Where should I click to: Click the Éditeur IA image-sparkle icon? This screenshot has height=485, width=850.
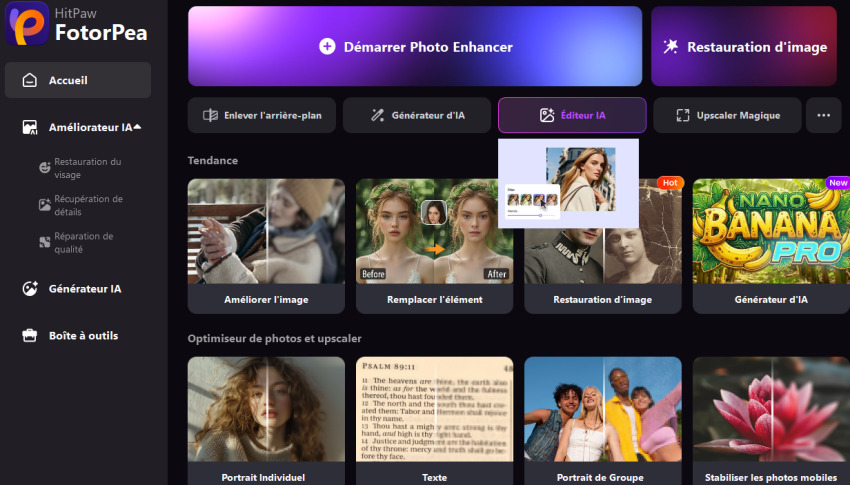[547, 115]
